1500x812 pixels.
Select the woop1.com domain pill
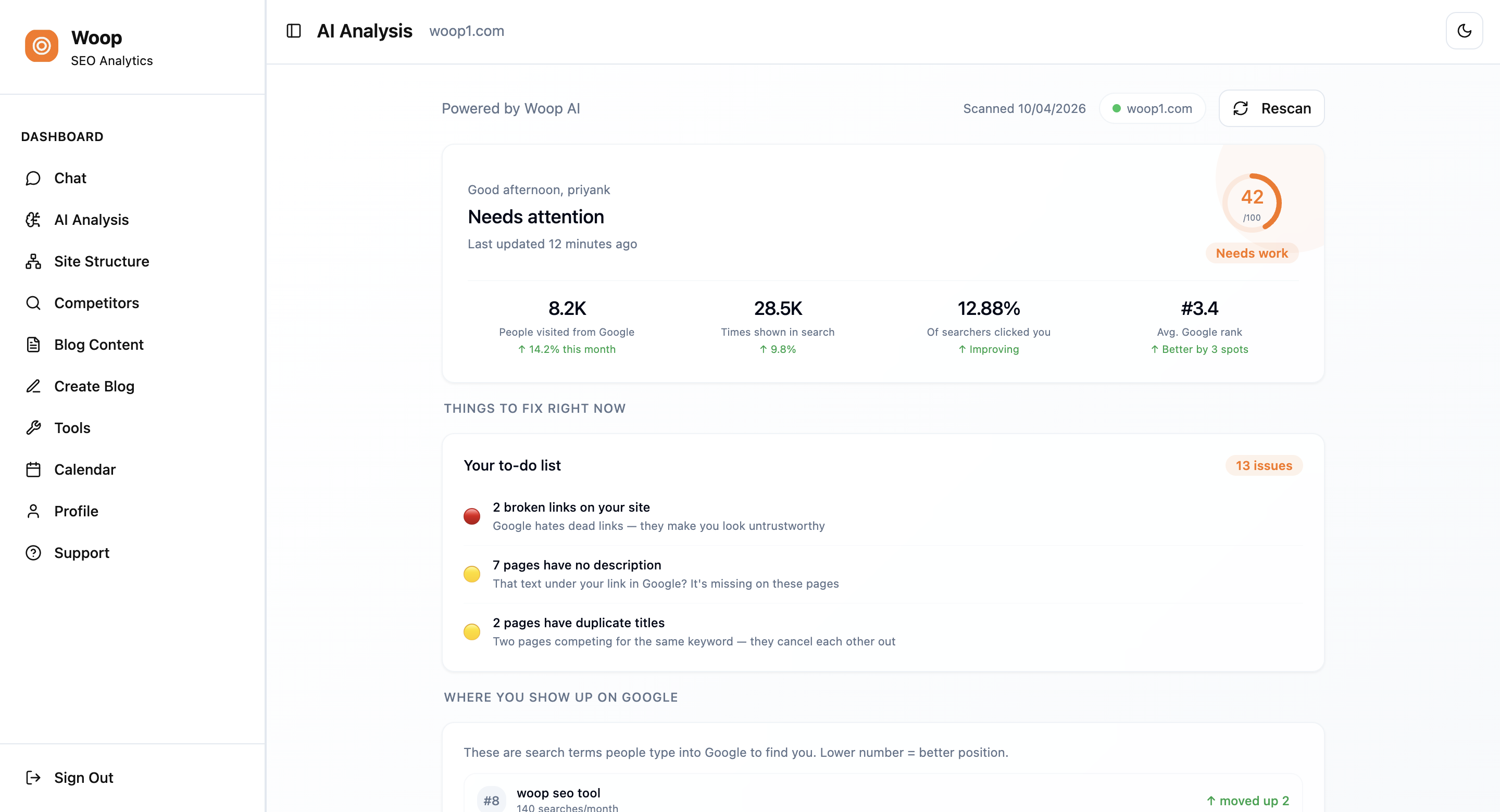pos(1152,109)
